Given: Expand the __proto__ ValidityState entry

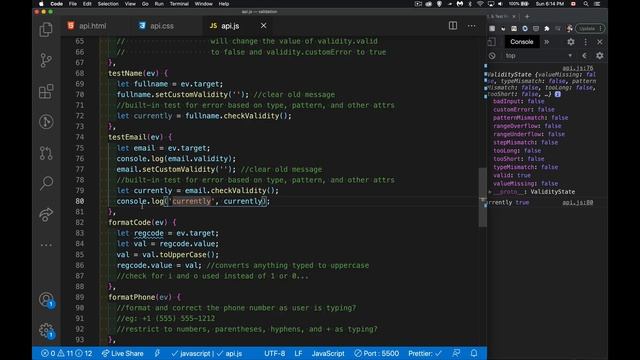Looking at the screenshot, I should coord(490,191).
